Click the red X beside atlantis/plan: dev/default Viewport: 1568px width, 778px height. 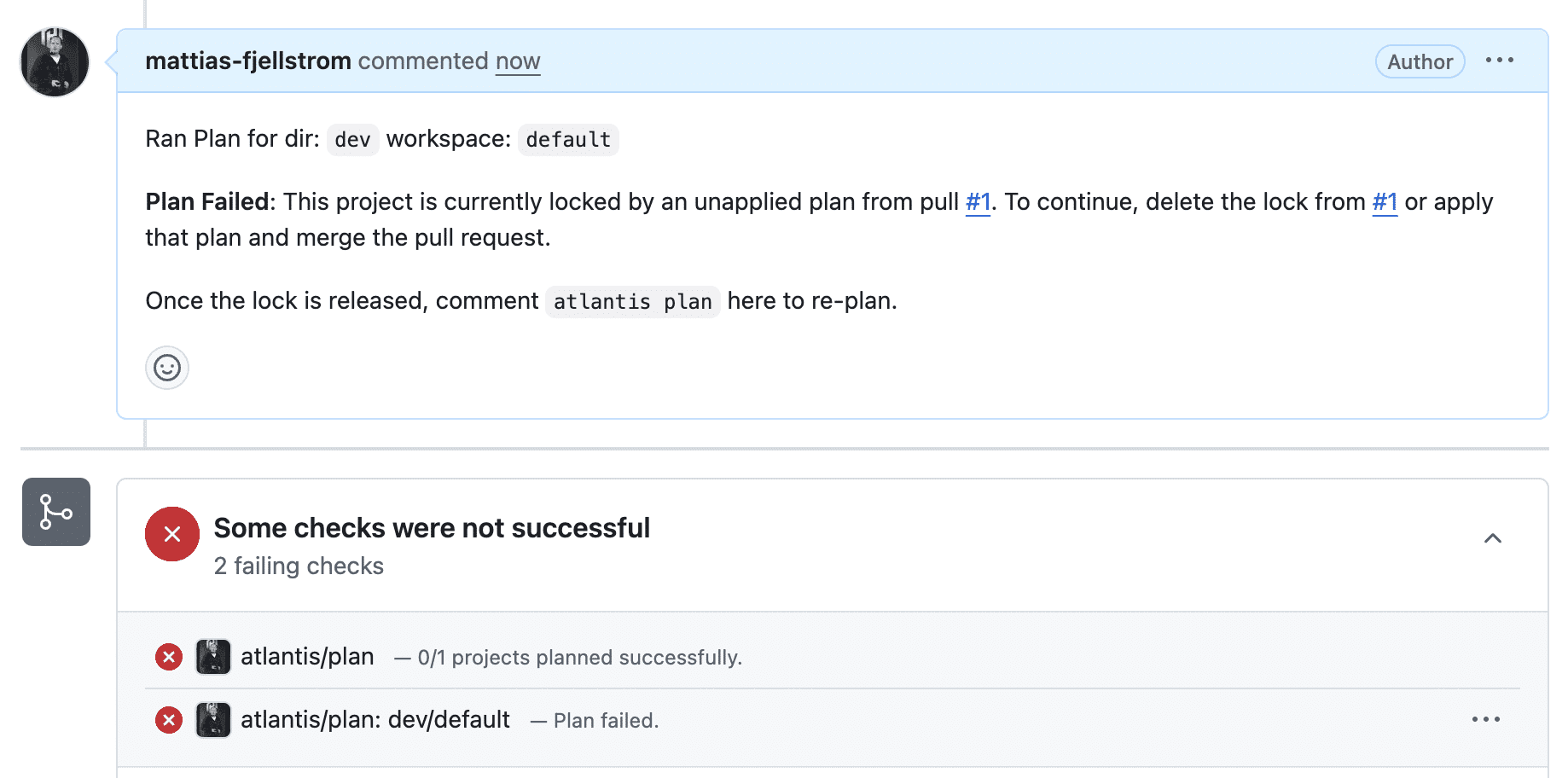tap(169, 720)
